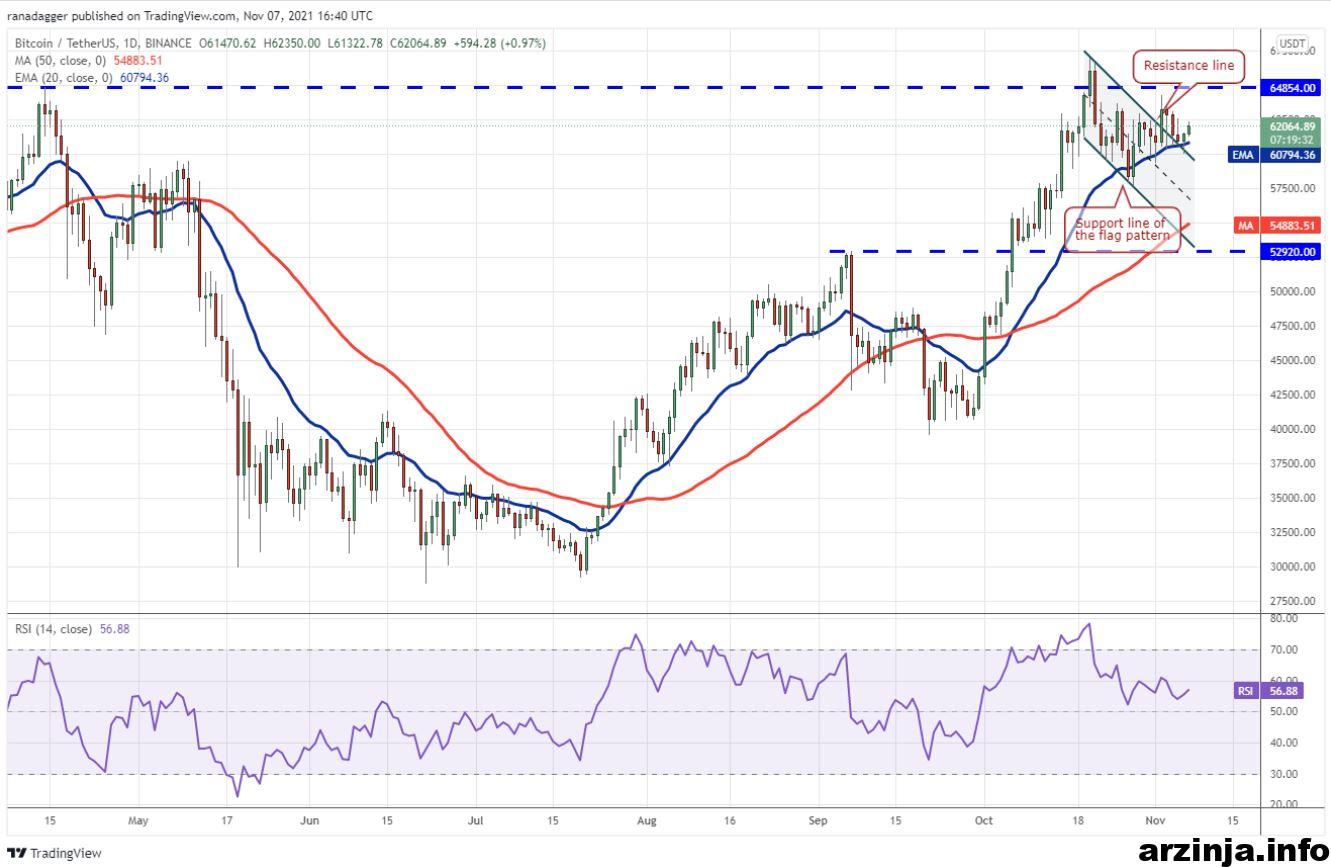Click the 42500.00 price axis label

click(x=1294, y=395)
